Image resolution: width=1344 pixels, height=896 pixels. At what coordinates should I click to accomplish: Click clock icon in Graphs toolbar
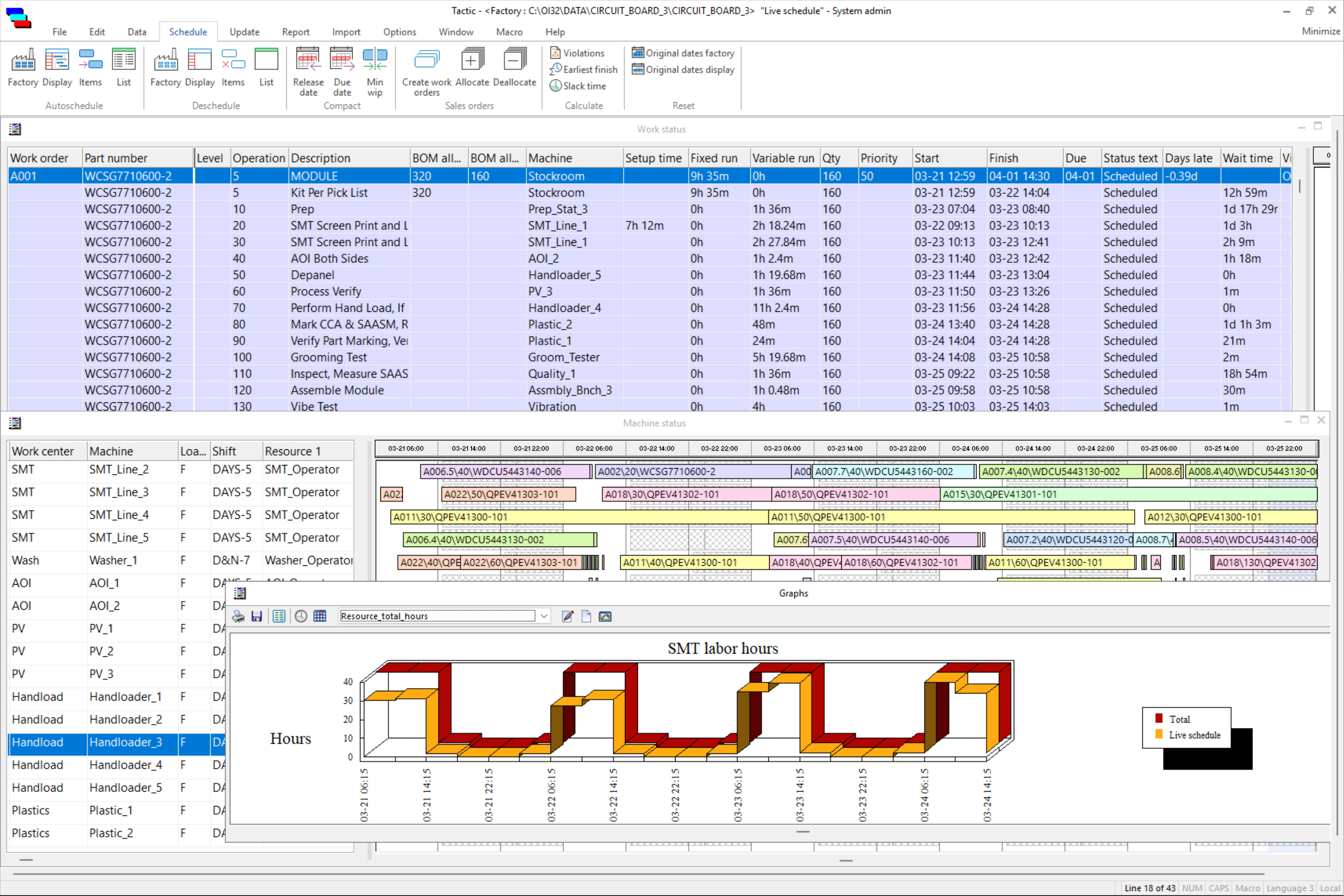301,616
